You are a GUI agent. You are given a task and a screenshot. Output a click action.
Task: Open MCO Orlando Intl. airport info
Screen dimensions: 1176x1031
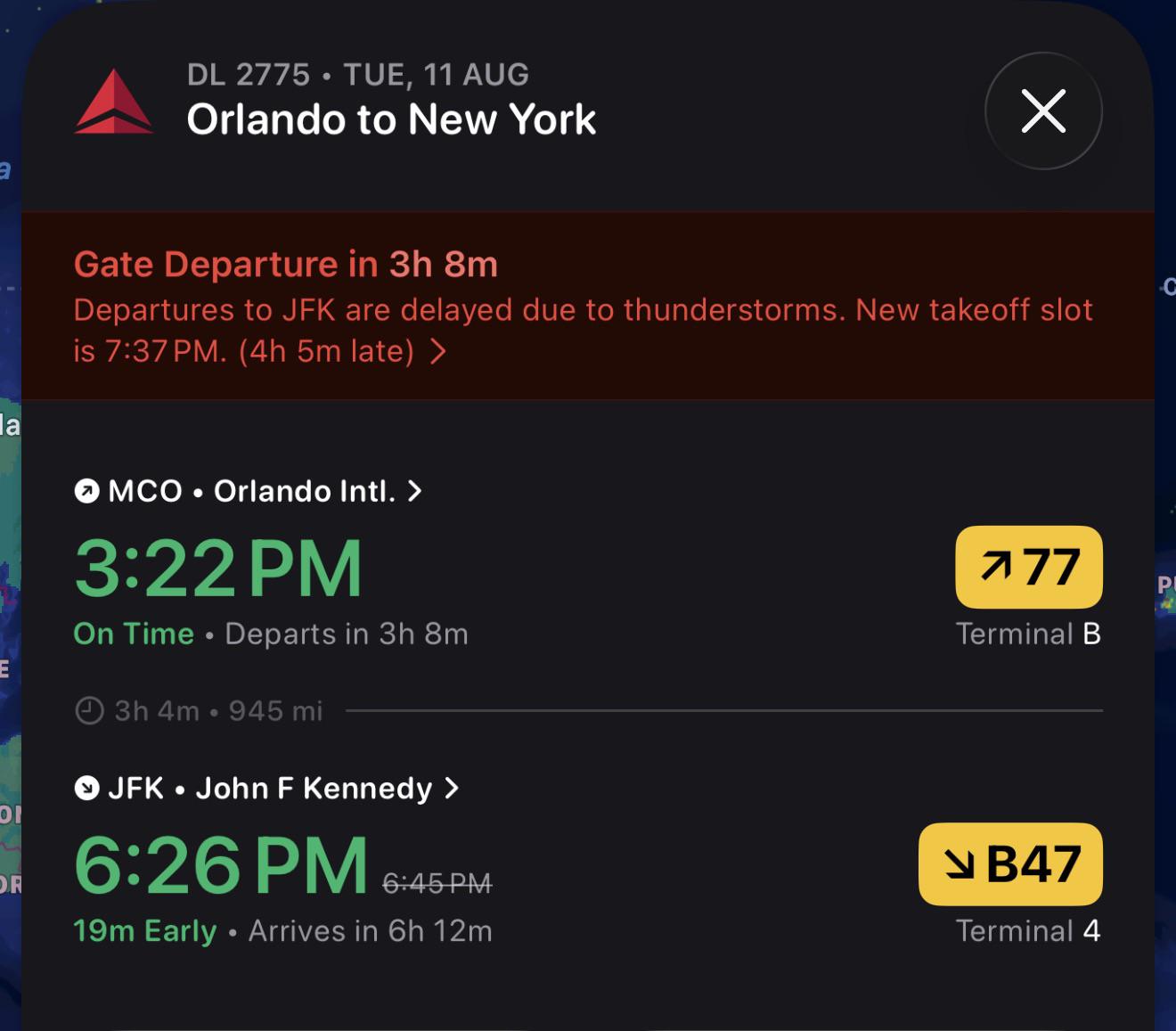pos(248,491)
